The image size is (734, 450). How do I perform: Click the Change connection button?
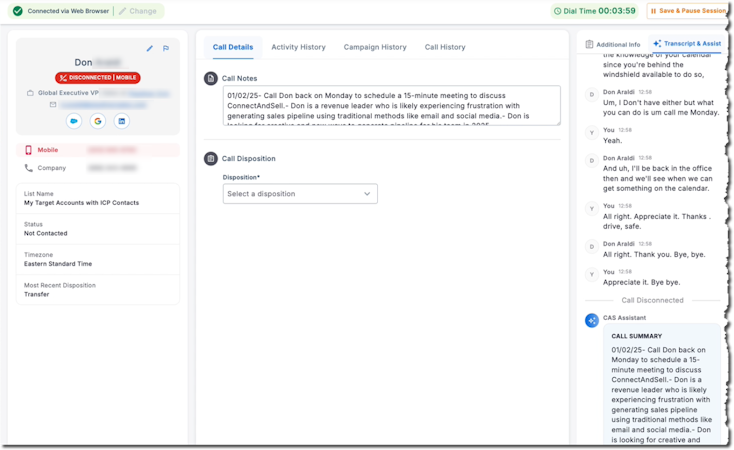click(x=138, y=11)
